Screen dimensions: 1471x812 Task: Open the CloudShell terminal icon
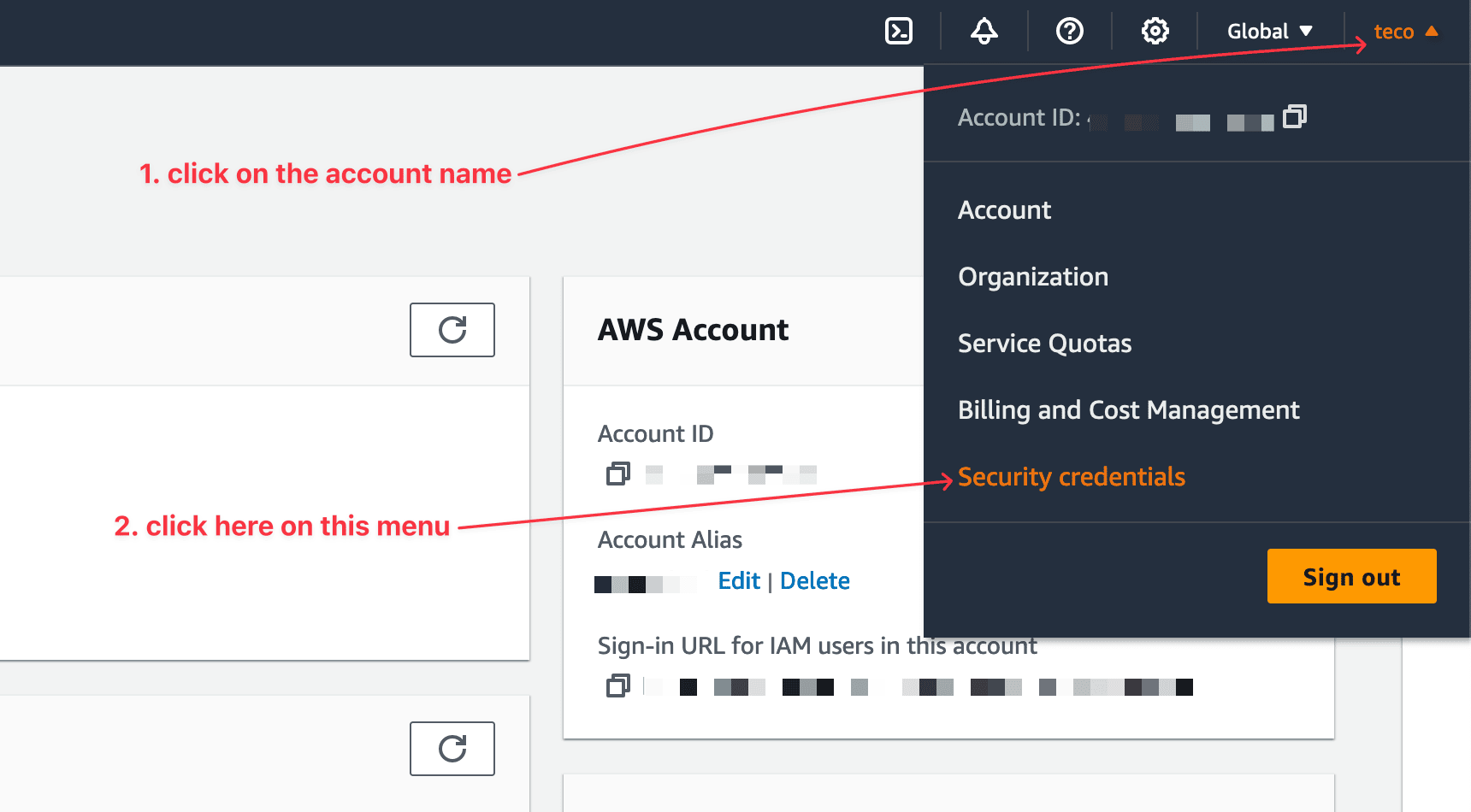pyautogui.click(x=898, y=31)
